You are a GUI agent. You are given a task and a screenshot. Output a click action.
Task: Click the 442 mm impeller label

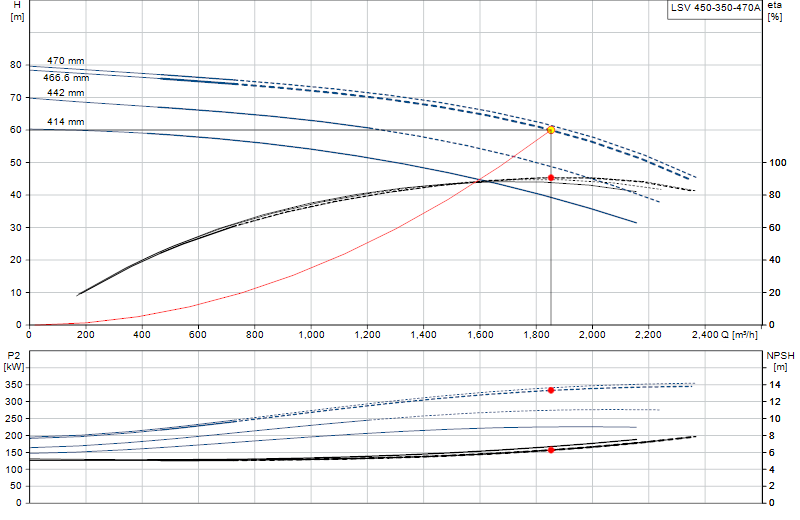tap(66, 93)
